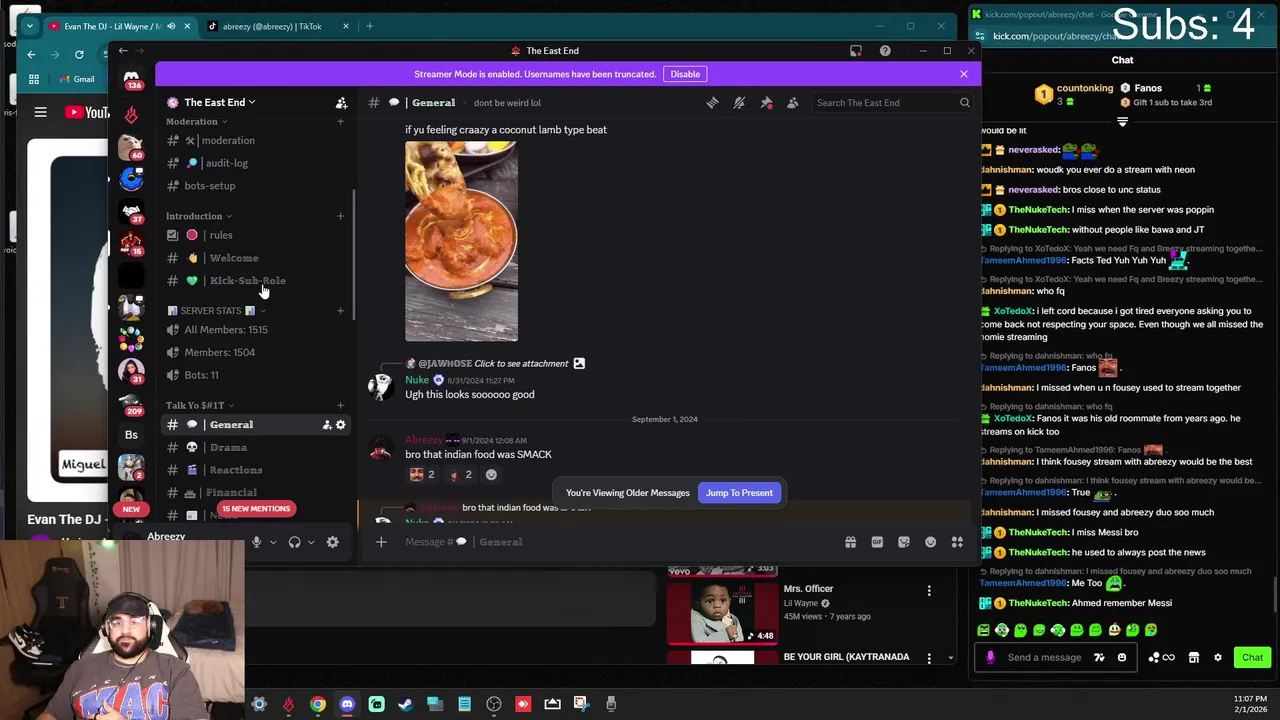1280x720 pixels.
Task: Toggle microphone mute in Discord user panel
Action: tap(256, 542)
